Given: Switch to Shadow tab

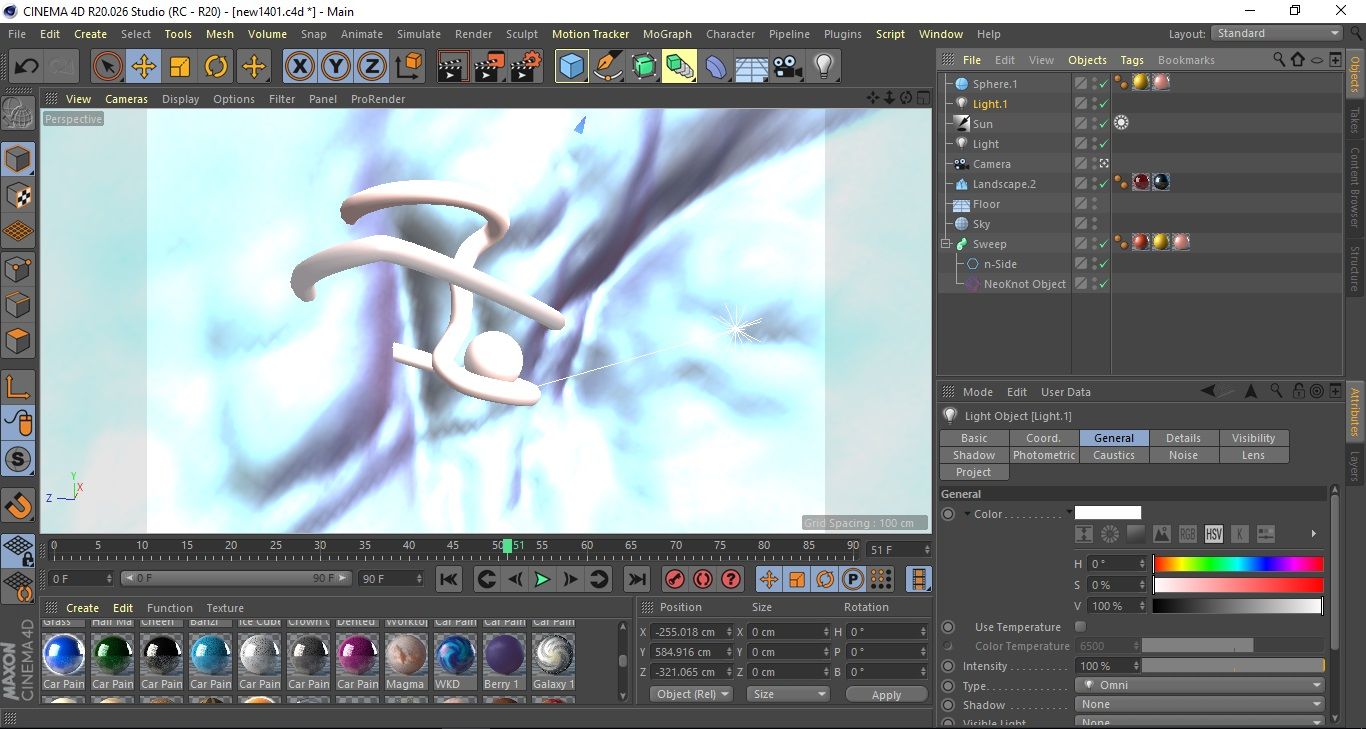Looking at the screenshot, I should point(974,455).
